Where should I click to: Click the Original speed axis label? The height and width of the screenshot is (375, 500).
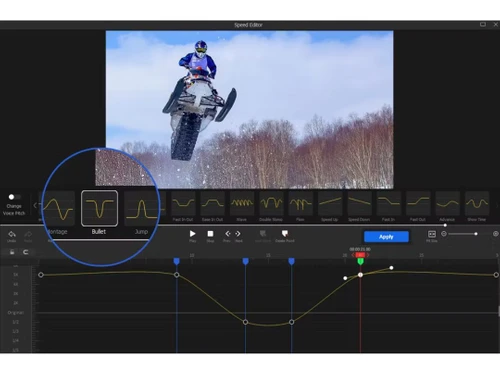pos(15,313)
